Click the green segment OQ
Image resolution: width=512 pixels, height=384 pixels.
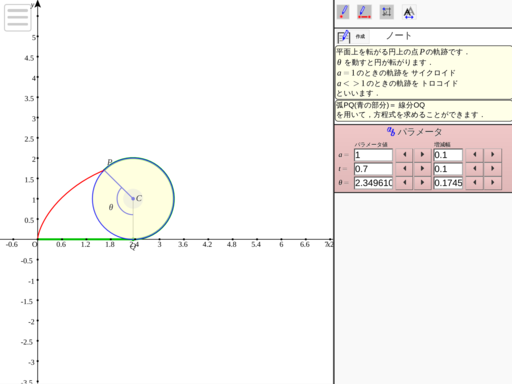[85, 239]
